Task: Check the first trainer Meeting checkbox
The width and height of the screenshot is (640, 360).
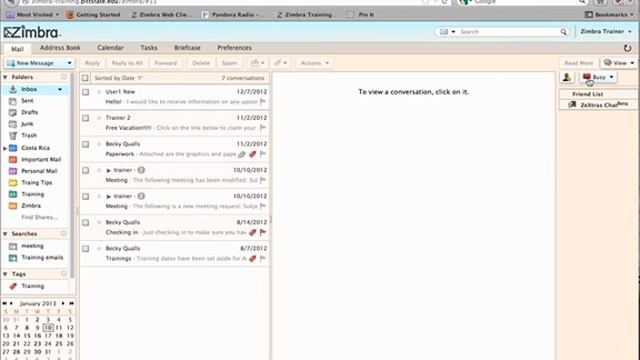Action: click(85, 171)
